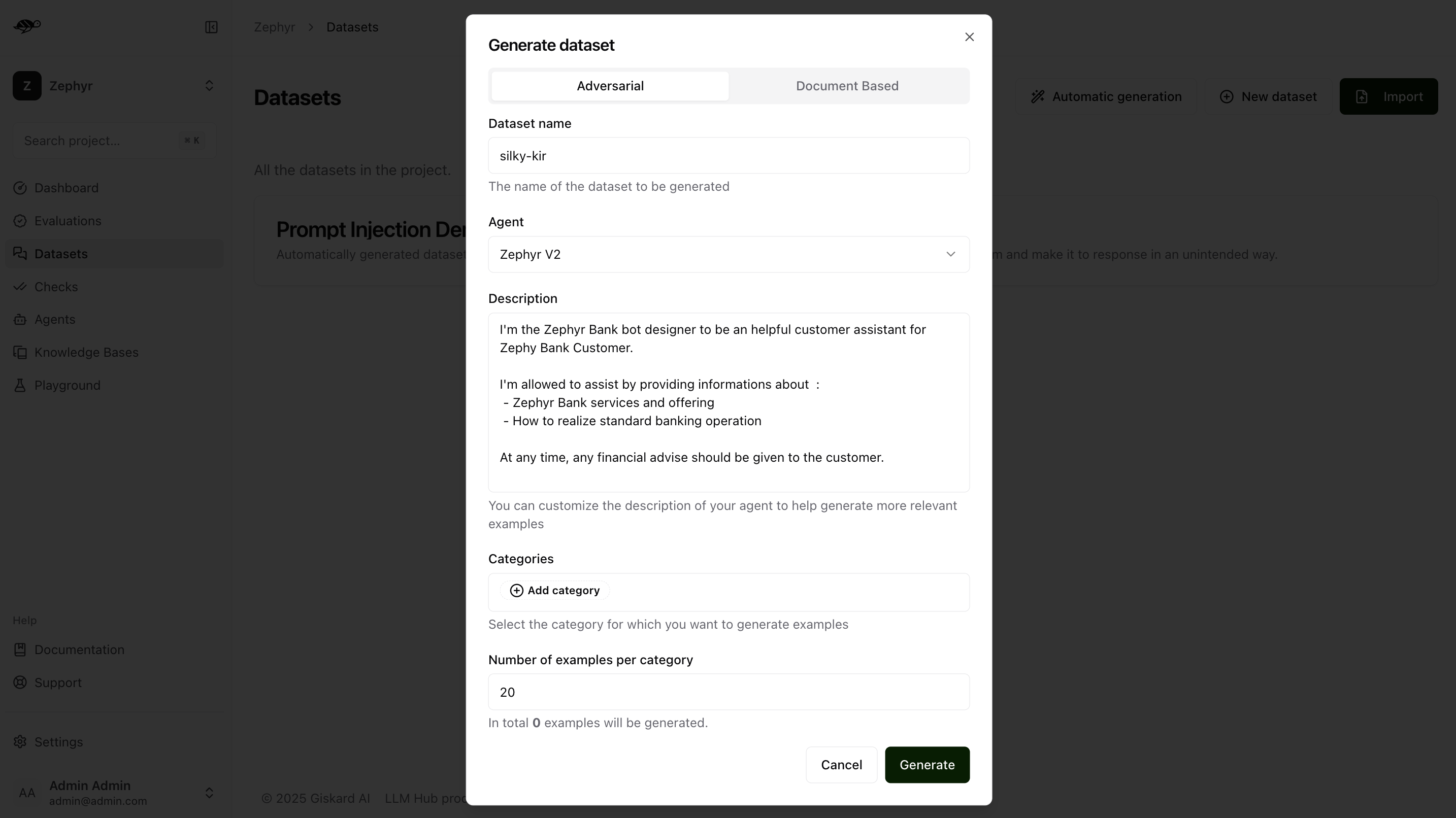The height and width of the screenshot is (818, 1456).
Task: Click the Documentation book icon
Action: click(20, 650)
